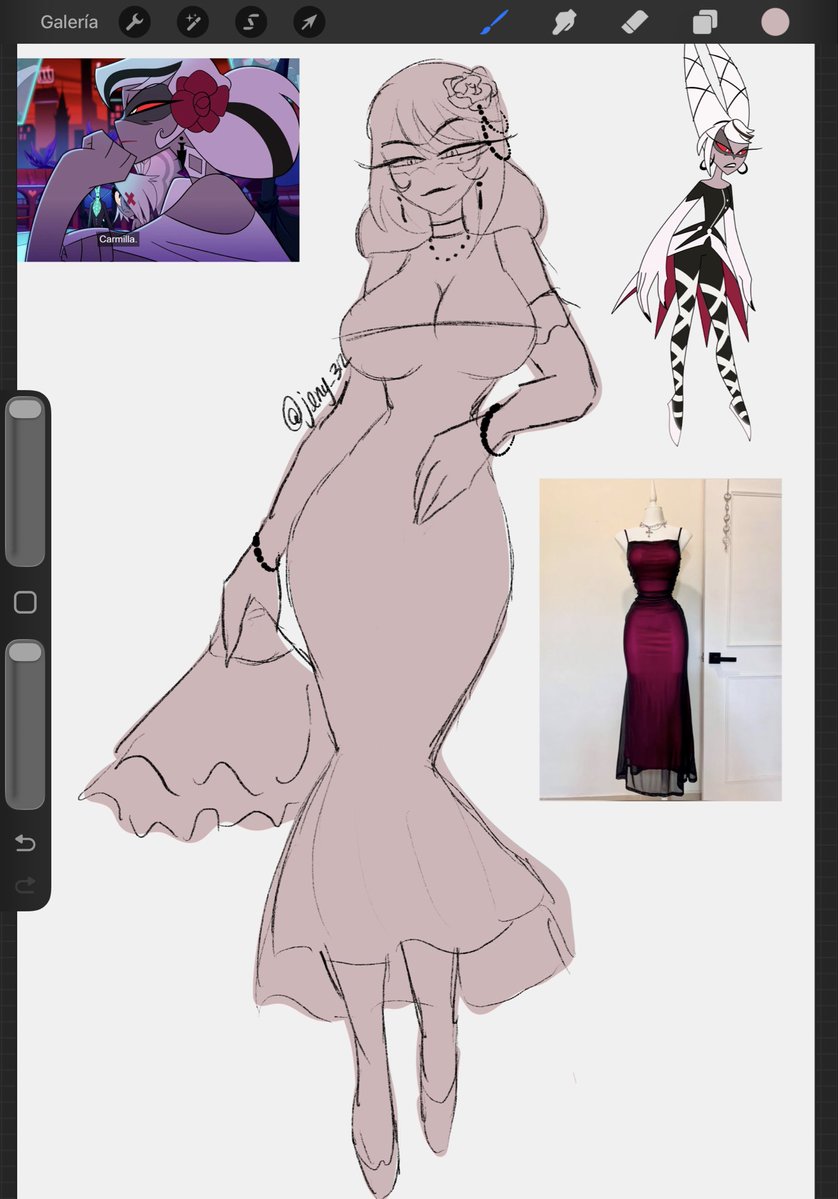838x1199 pixels.
Task: Tap the square modify button on sidebar
Action: coord(25,603)
